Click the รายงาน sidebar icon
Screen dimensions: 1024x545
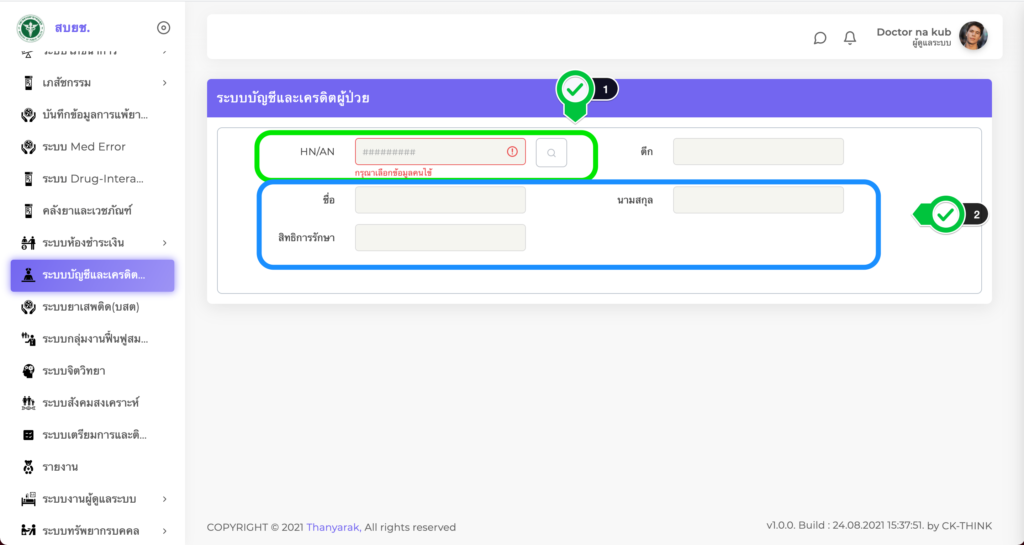pos(28,467)
